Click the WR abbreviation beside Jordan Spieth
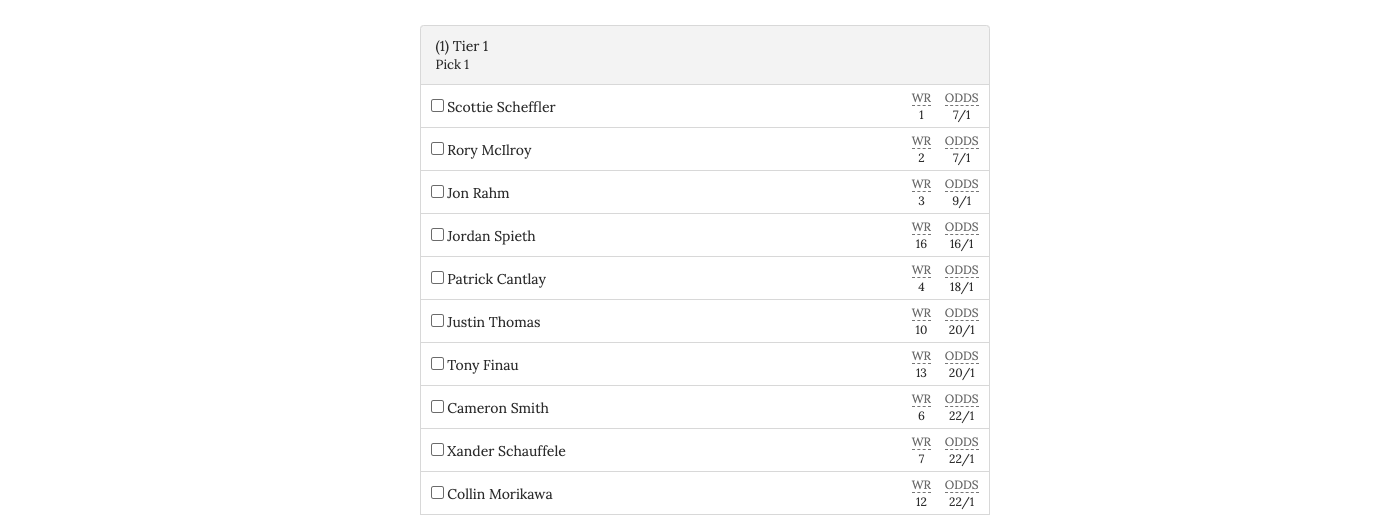Viewport: 1373px width, 527px height. click(921, 227)
